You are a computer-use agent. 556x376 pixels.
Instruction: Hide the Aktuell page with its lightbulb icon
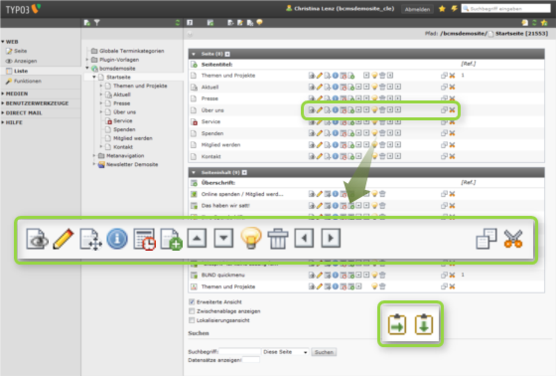(374, 87)
